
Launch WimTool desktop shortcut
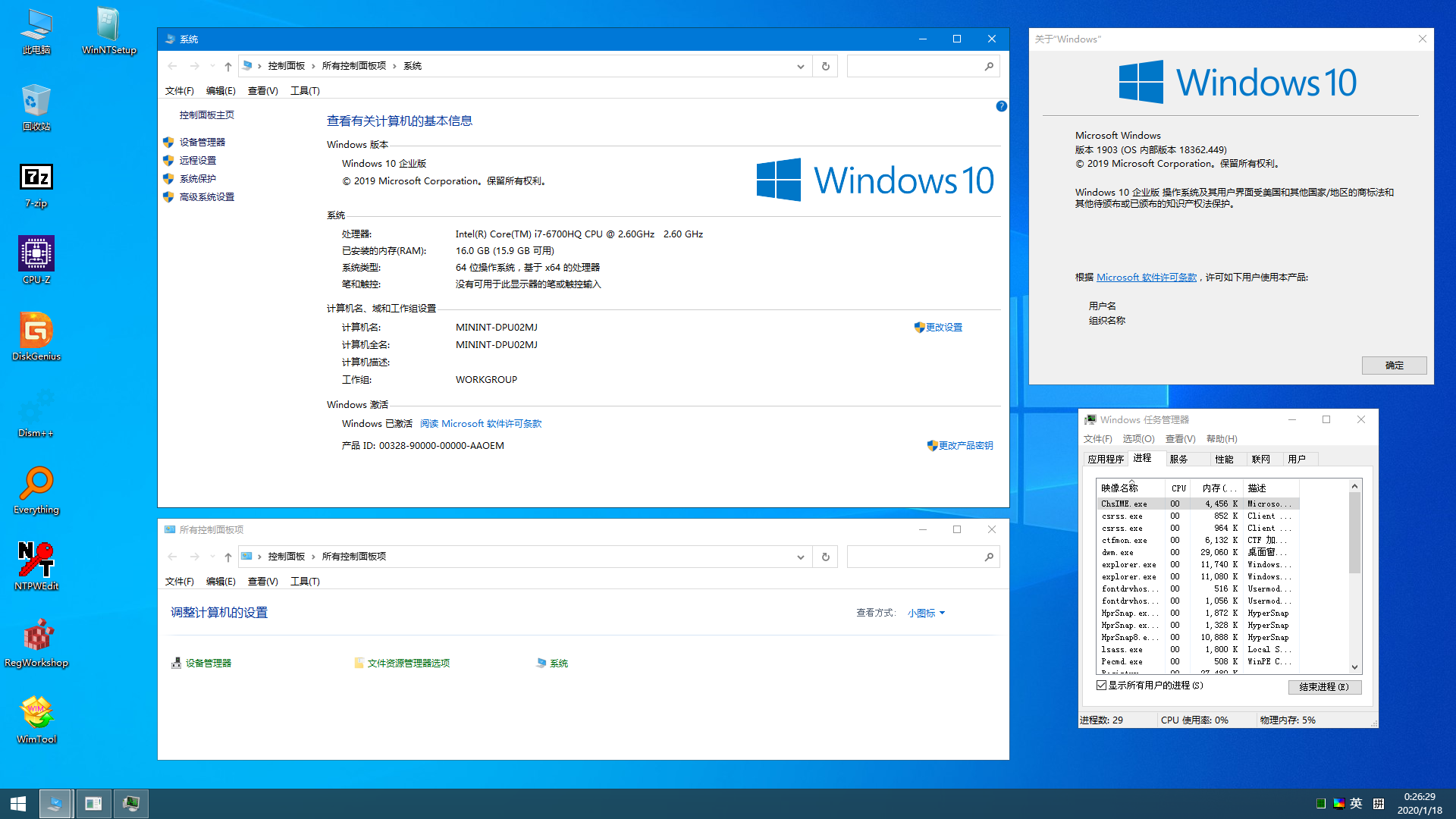[x=36, y=721]
